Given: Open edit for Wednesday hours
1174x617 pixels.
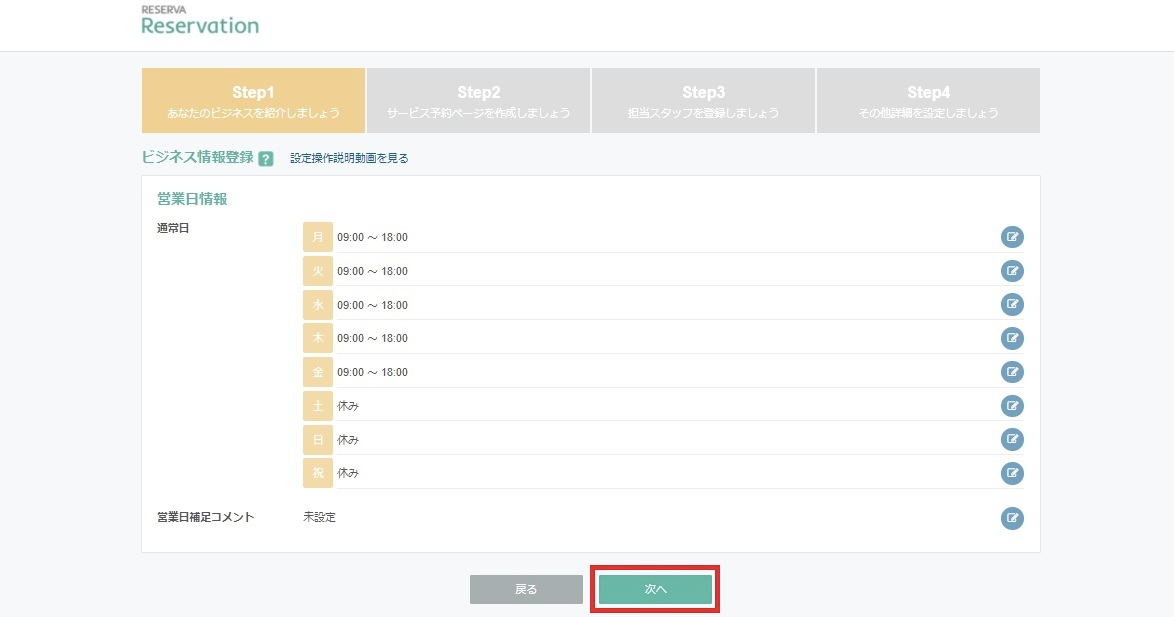Looking at the screenshot, I should (x=1012, y=305).
